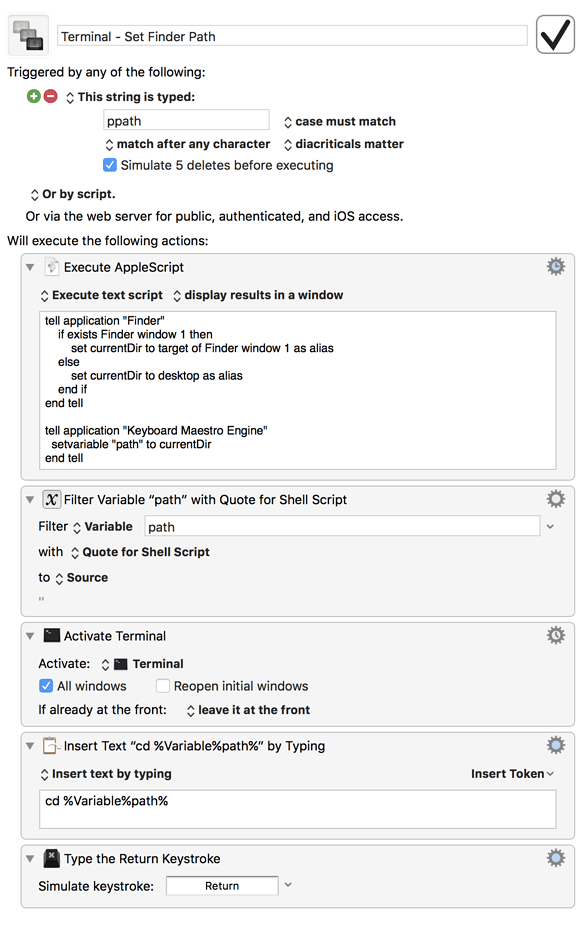Uncheck the All windows checkbox

click(x=45, y=686)
